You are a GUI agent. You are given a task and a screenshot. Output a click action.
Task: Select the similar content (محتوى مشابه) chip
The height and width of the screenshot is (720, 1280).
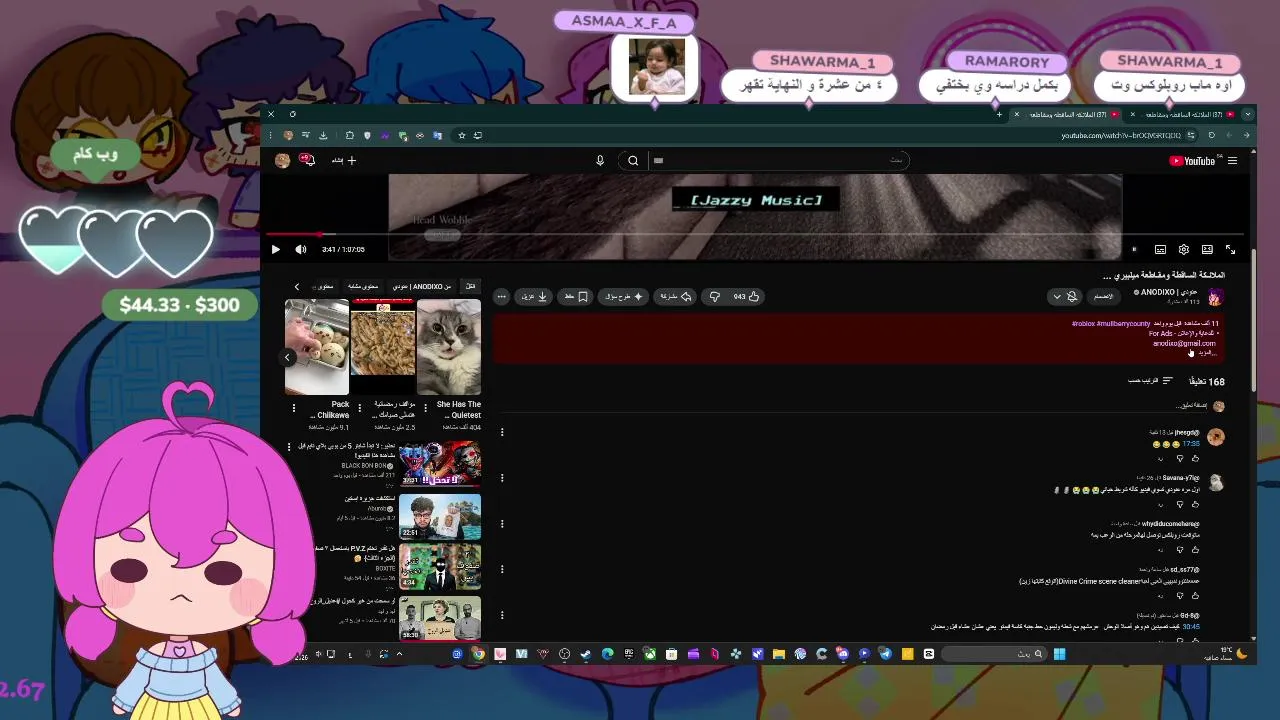[x=363, y=286]
